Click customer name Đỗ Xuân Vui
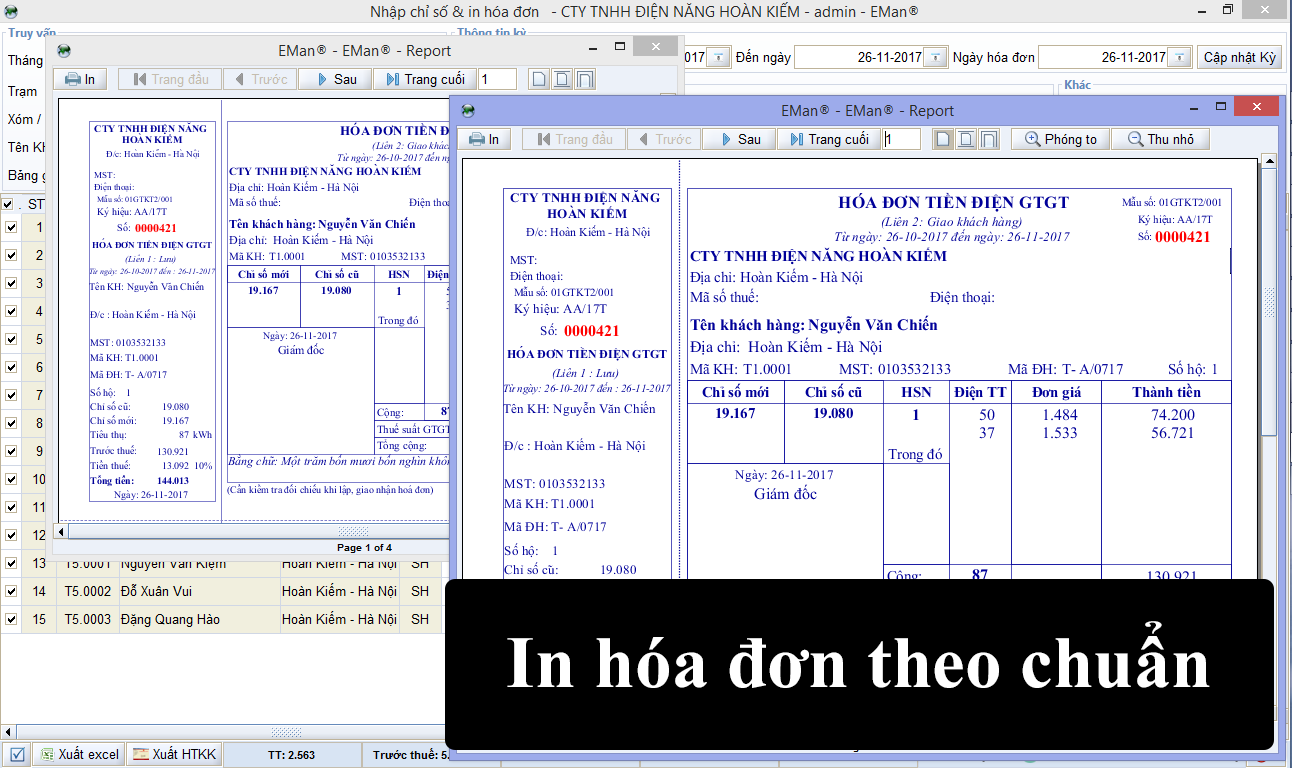 pos(157,591)
